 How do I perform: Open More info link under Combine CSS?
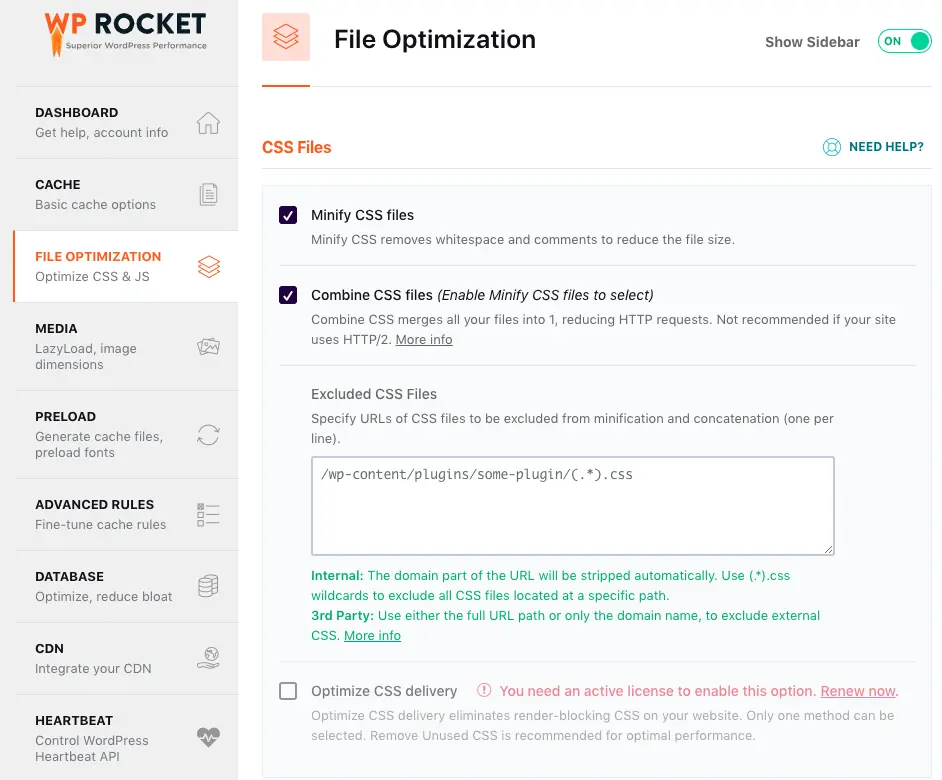pos(424,340)
